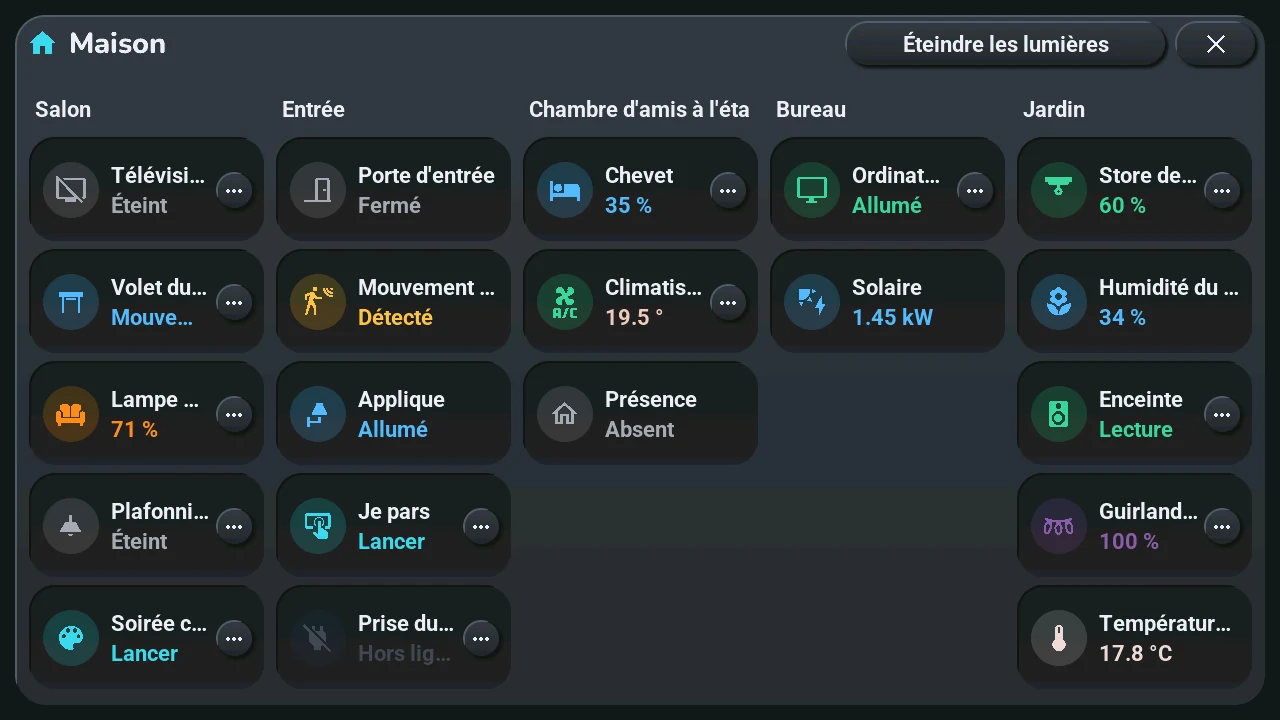Open more options for Je pars
The width and height of the screenshot is (1280, 720).
(x=481, y=525)
